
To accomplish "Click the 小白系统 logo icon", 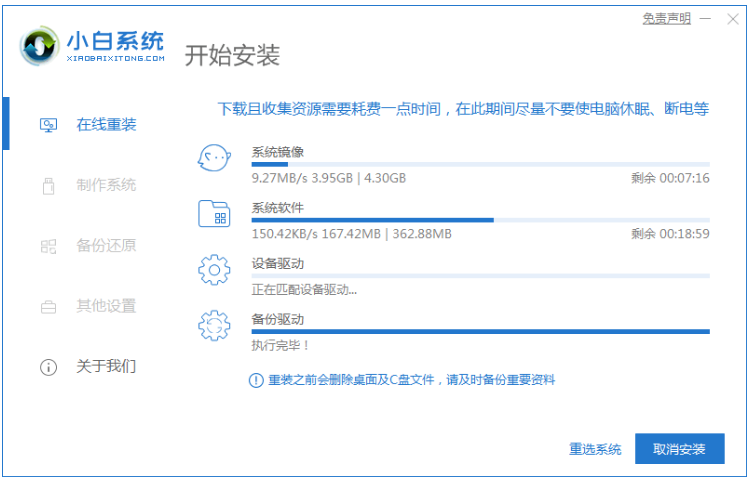I will pyautogui.click(x=39, y=48).
